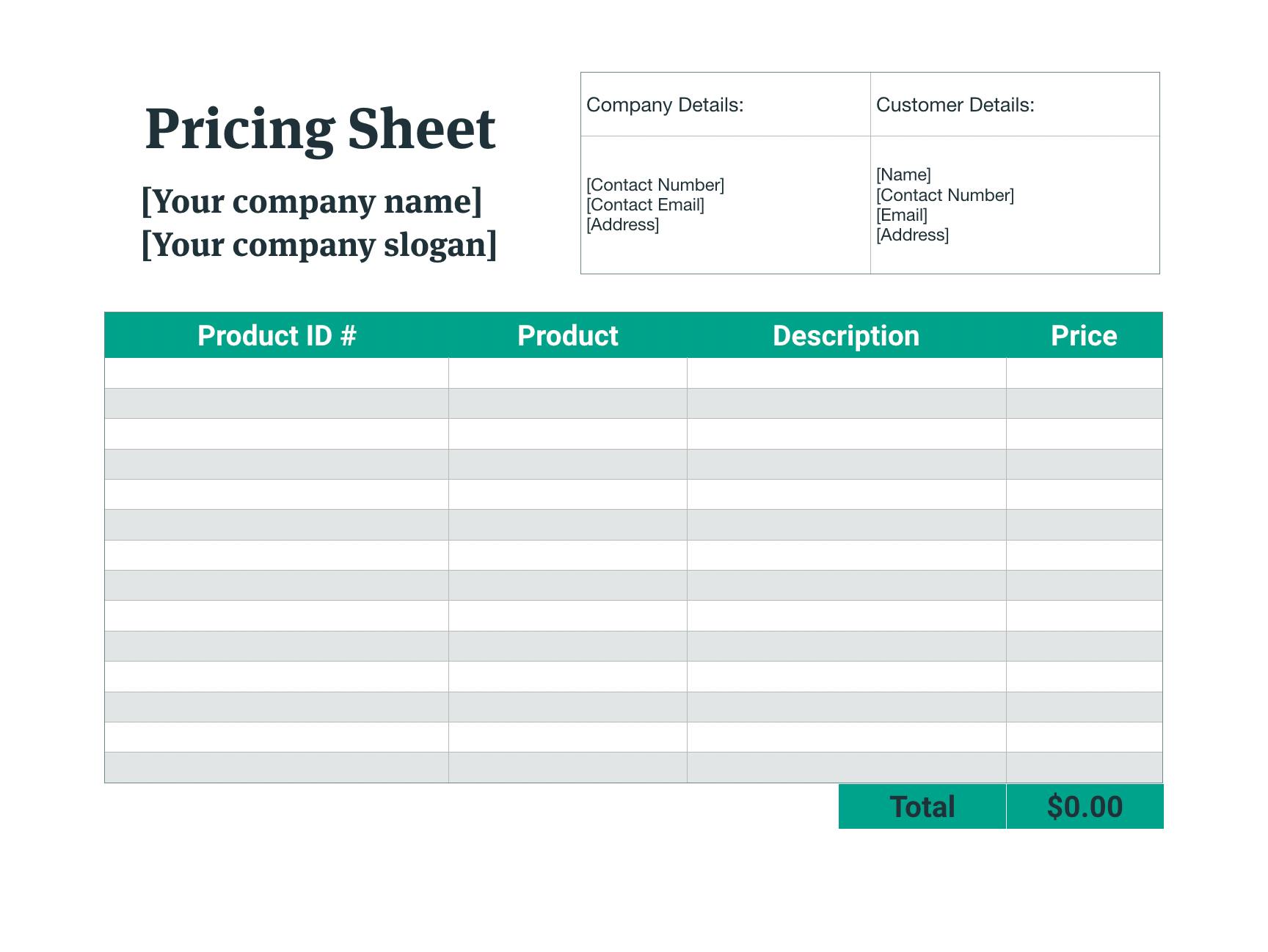Click [Contact Number] under Company Details

point(655,185)
